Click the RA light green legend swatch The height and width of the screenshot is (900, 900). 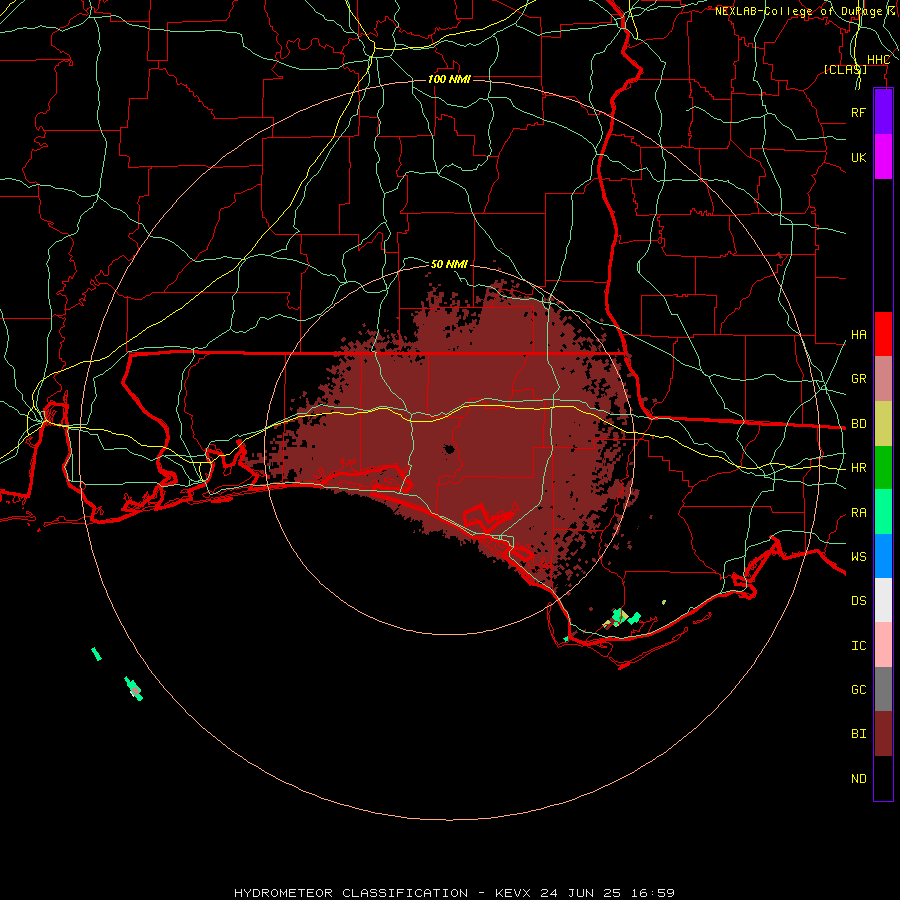click(883, 512)
